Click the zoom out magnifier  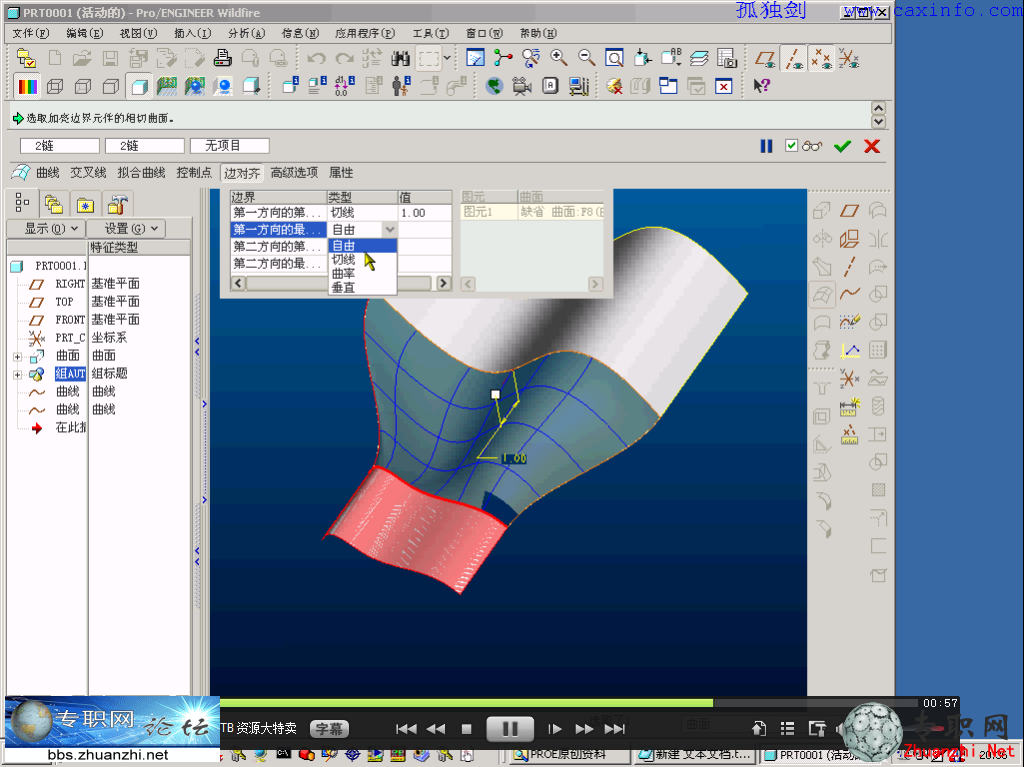click(586, 59)
